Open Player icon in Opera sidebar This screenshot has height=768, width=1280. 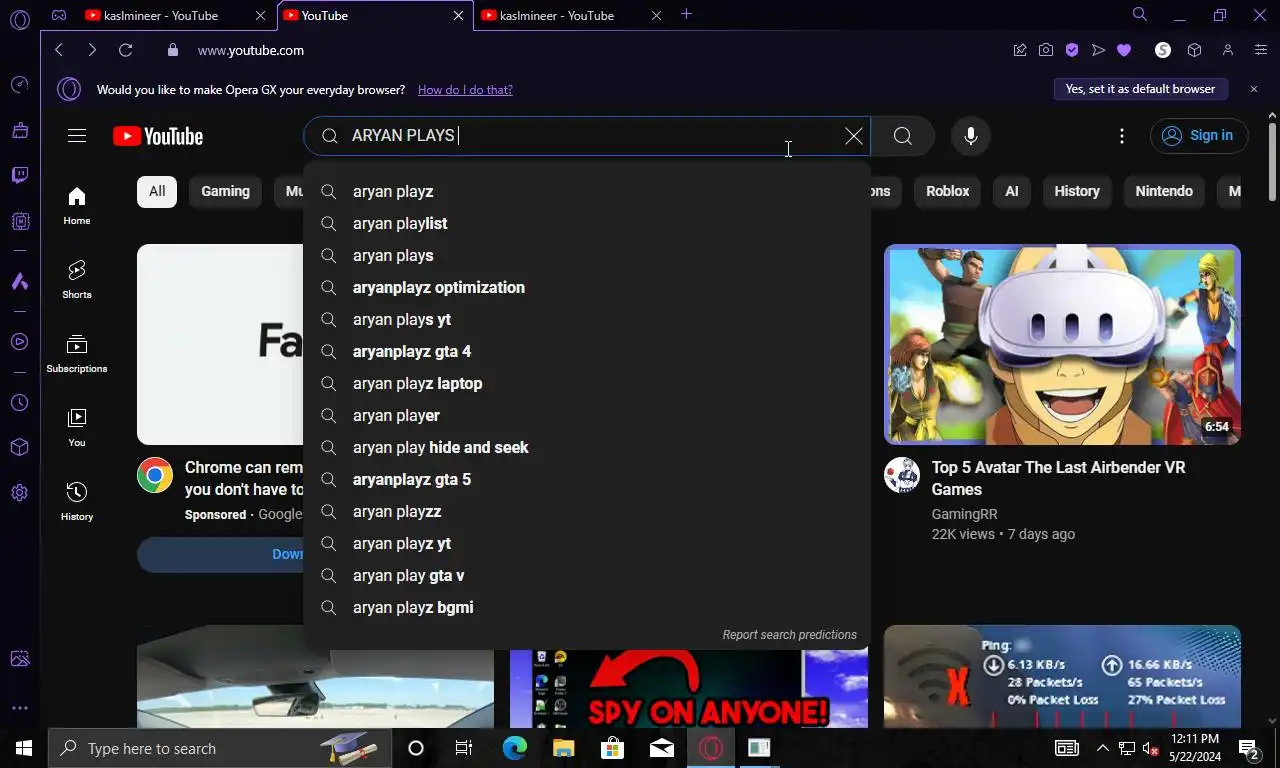(x=19, y=342)
